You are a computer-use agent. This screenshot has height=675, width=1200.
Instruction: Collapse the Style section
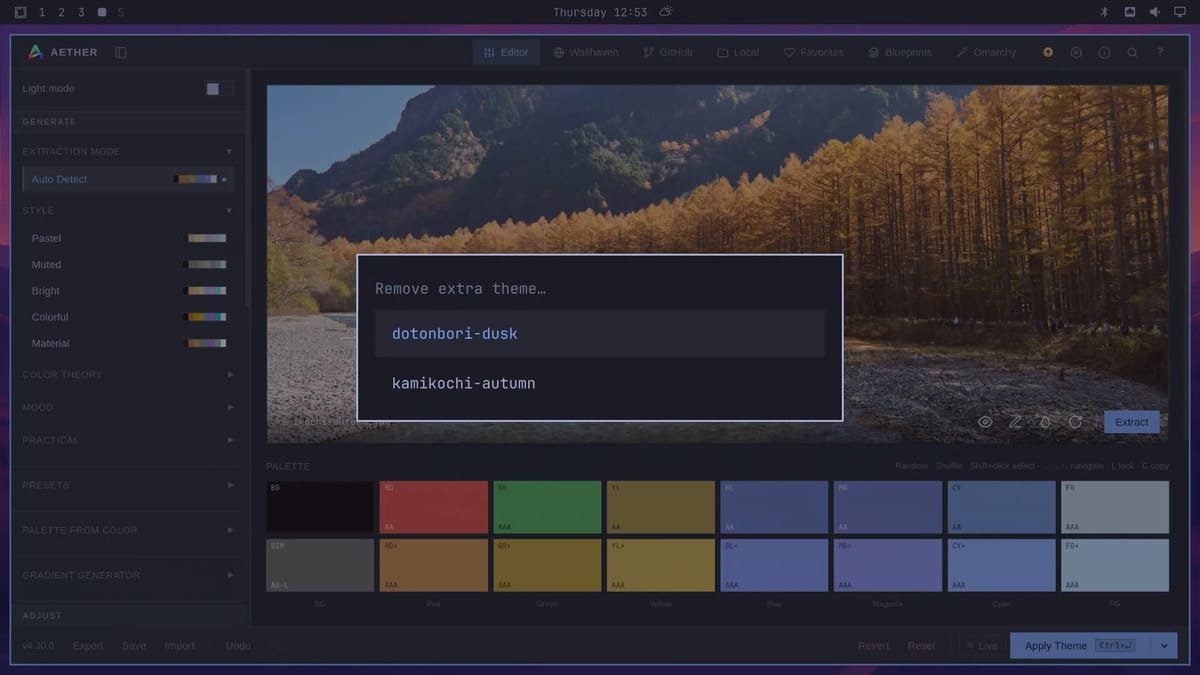[x=128, y=210]
